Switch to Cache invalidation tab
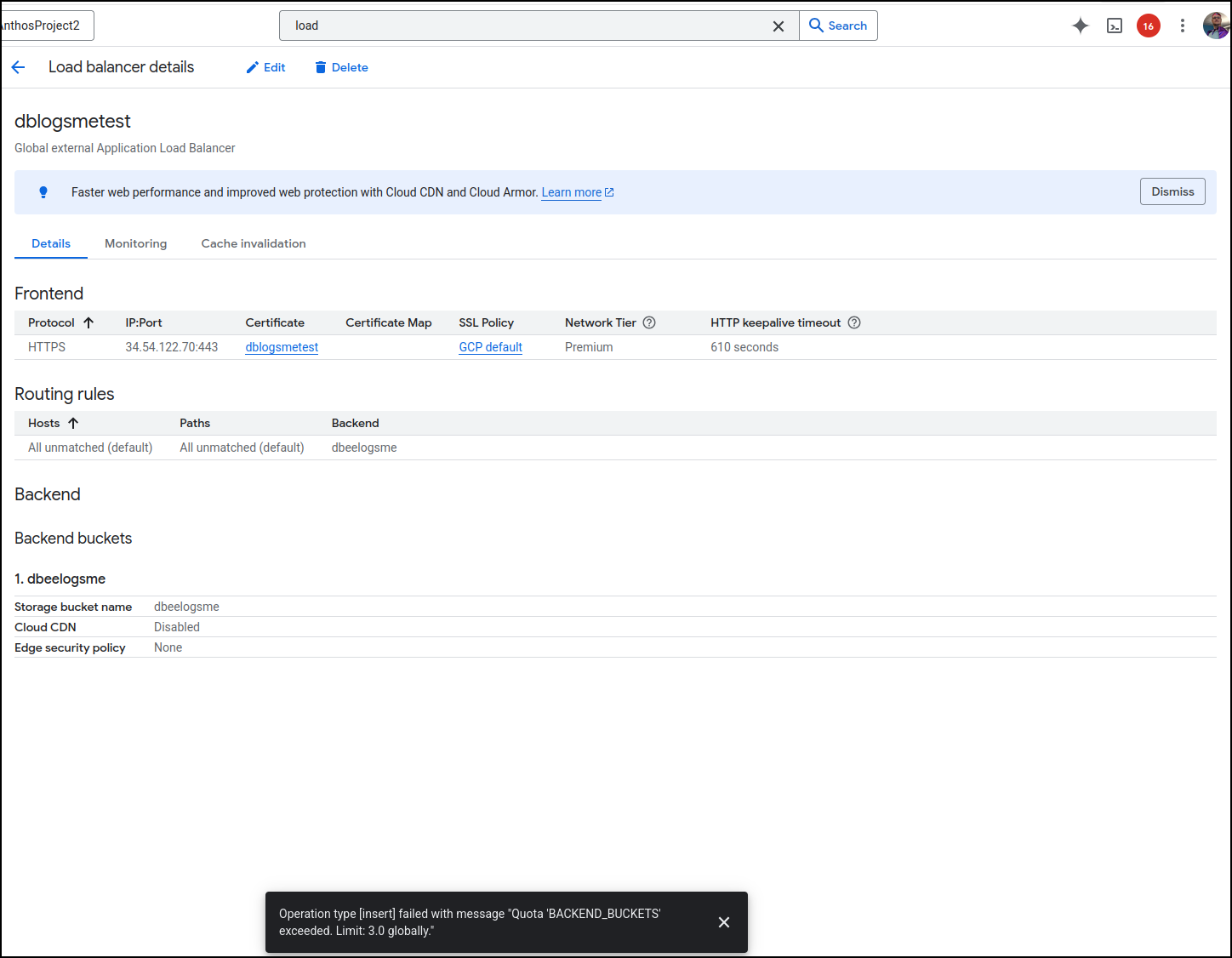The image size is (1232, 958). 254,243
